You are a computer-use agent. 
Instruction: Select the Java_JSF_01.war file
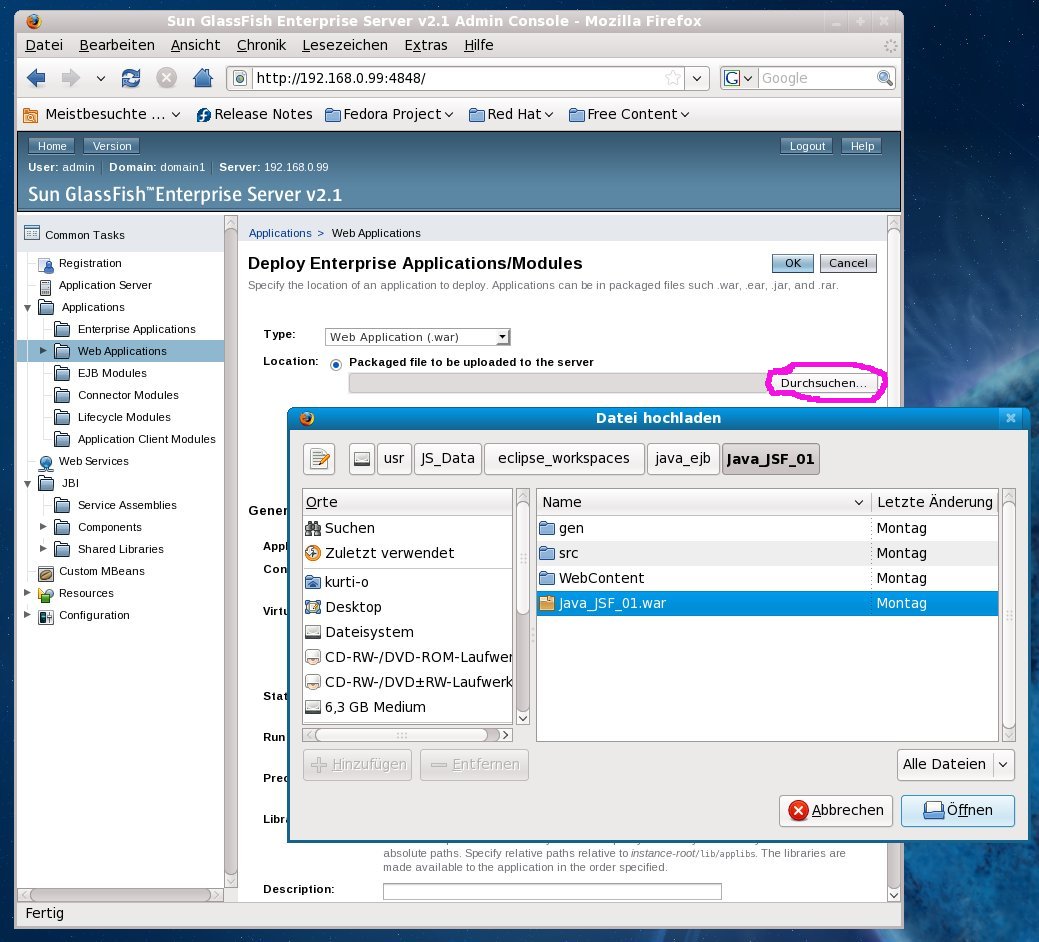tap(600, 603)
